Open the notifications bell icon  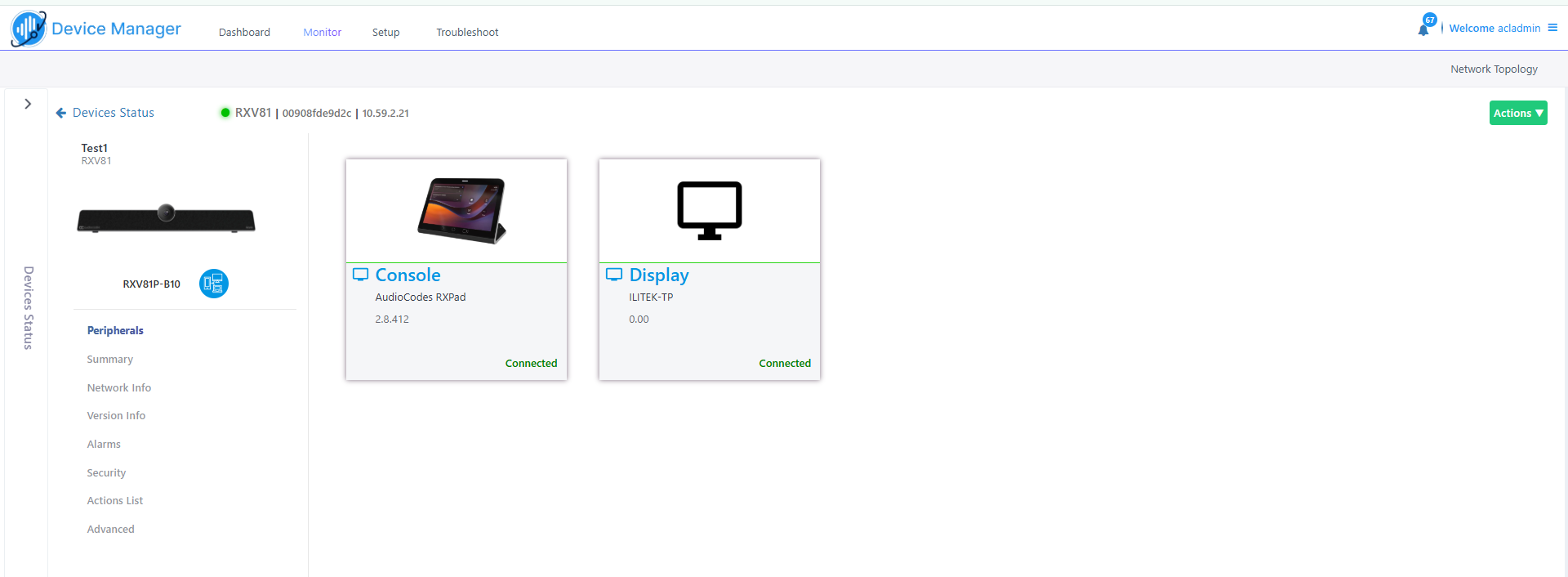(x=1423, y=30)
